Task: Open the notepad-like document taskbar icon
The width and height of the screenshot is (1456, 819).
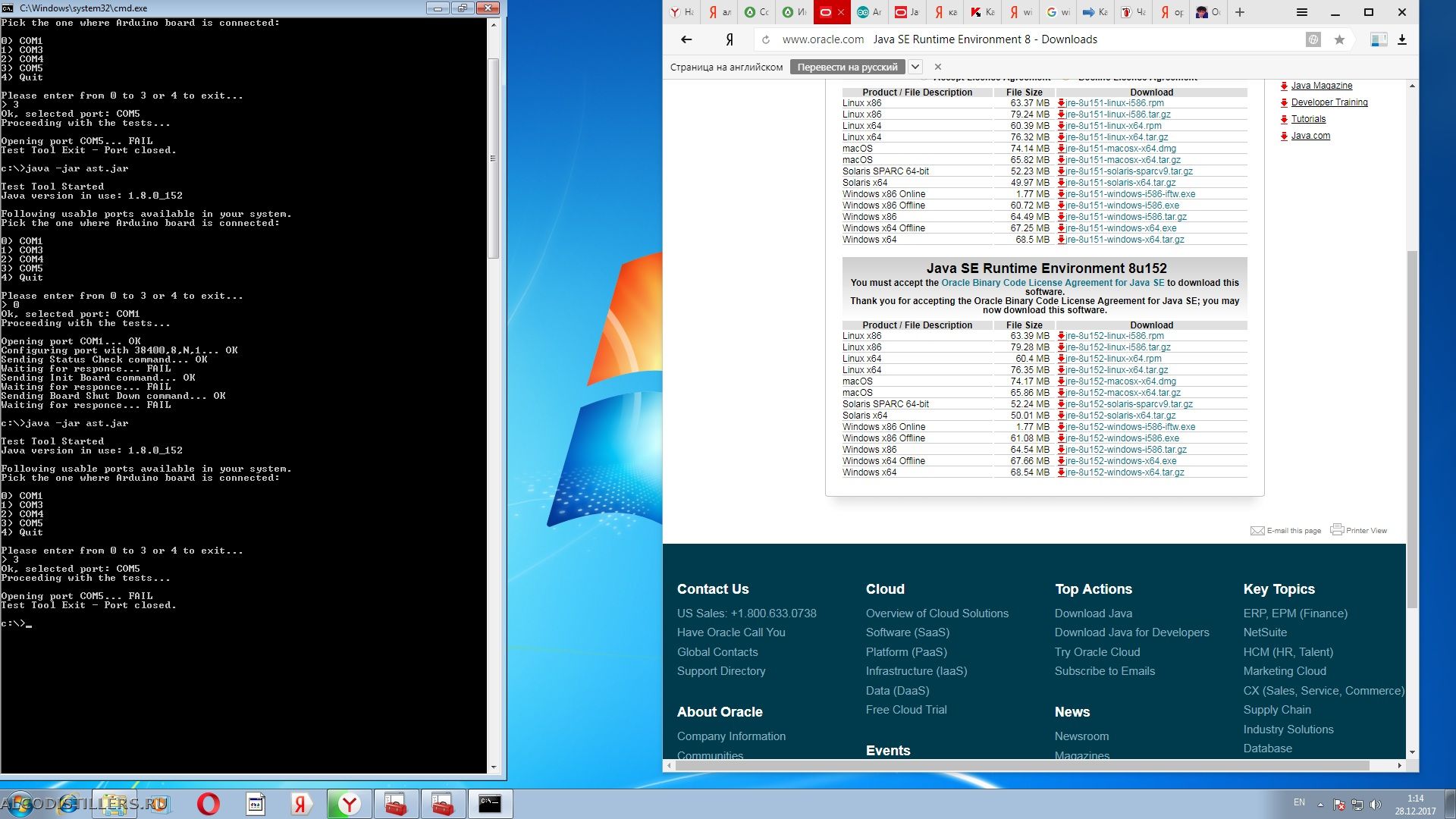Action: 256,804
